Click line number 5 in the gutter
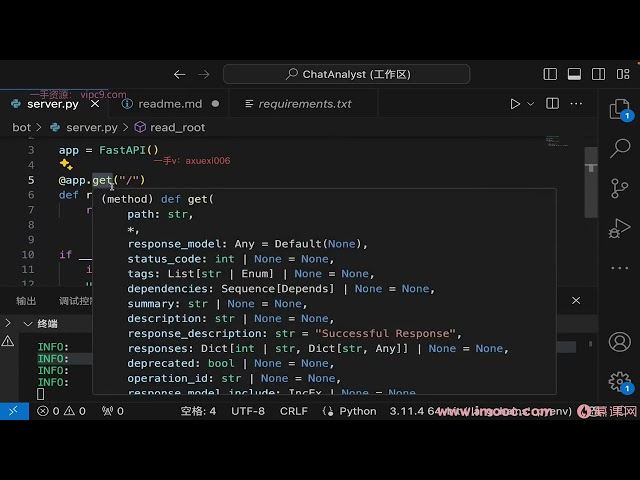Screen dimensions: 640x480 (x=31, y=180)
